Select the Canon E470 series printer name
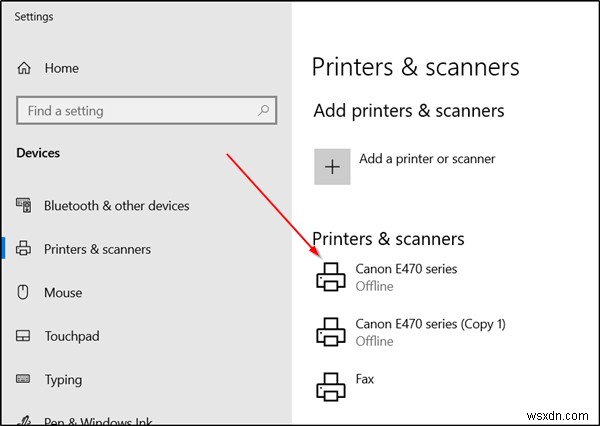The width and height of the screenshot is (600, 426). [x=406, y=269]
